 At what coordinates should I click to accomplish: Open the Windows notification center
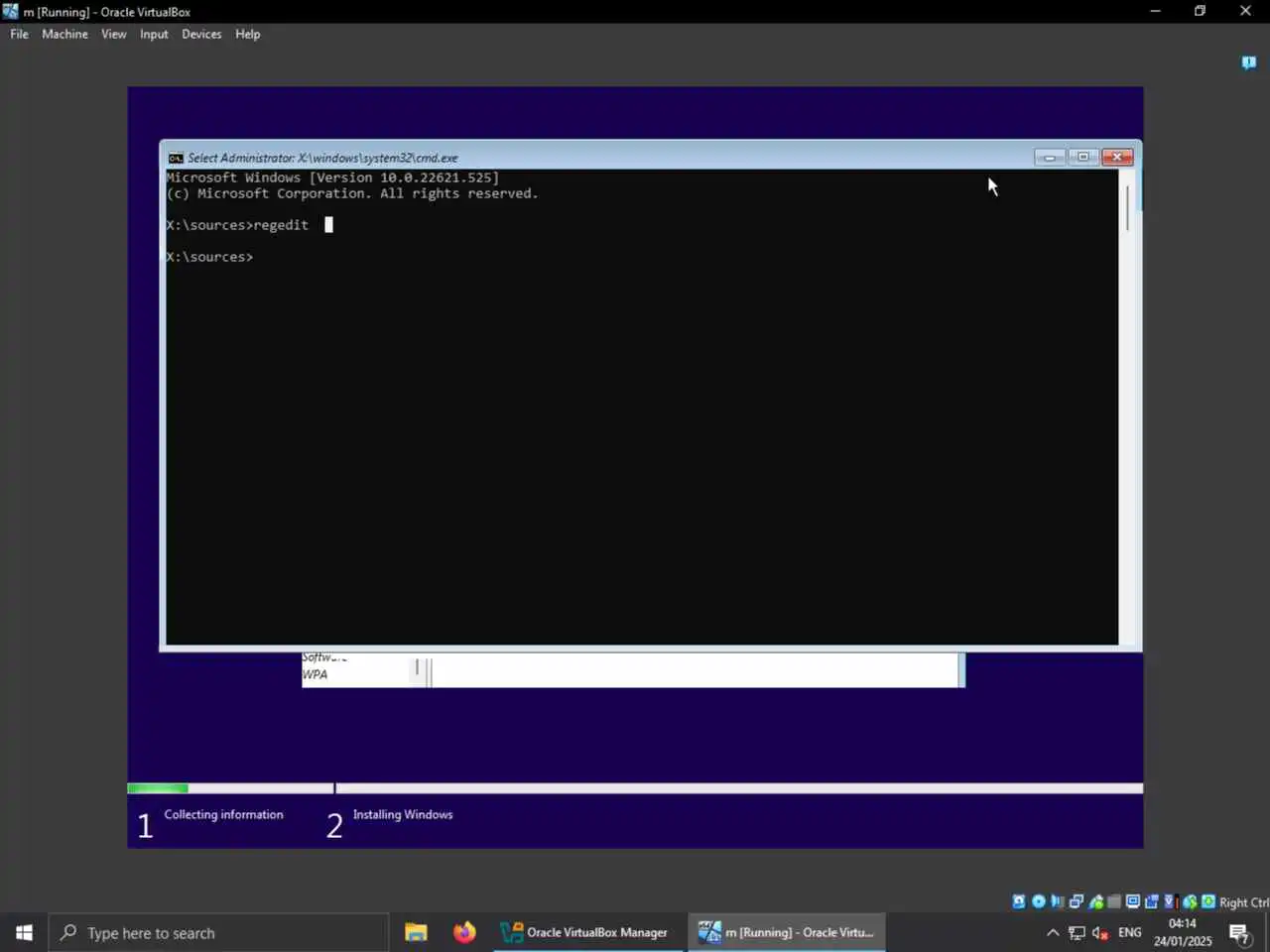point(1240,932)
